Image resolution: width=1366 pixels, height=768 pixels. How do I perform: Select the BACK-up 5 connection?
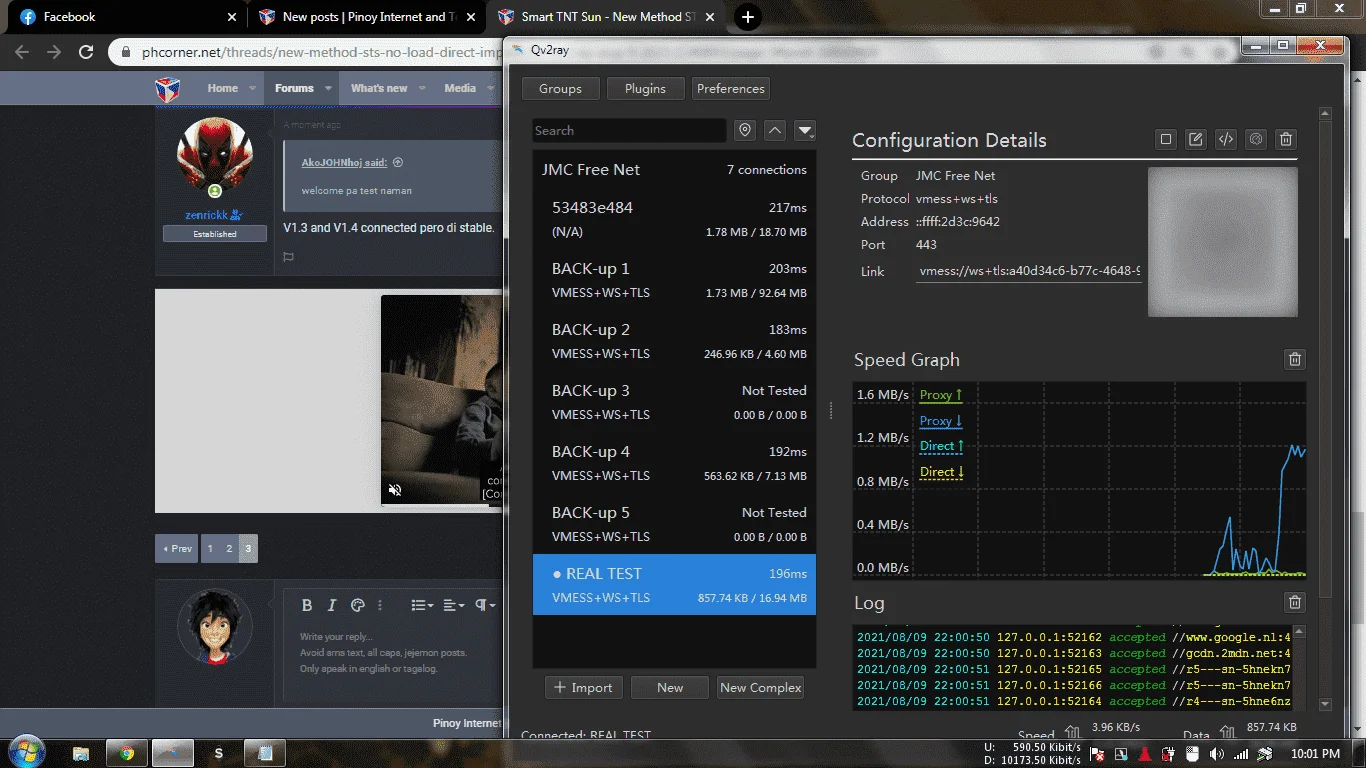674,524
